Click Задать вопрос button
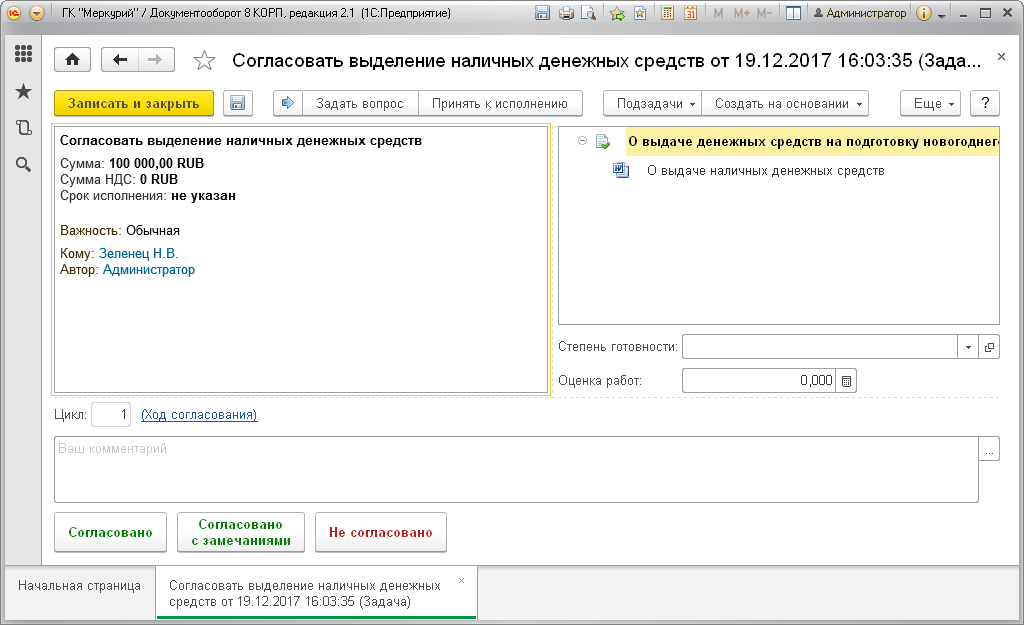This screenshot has height=625, width=1024. tap(360, 103)
